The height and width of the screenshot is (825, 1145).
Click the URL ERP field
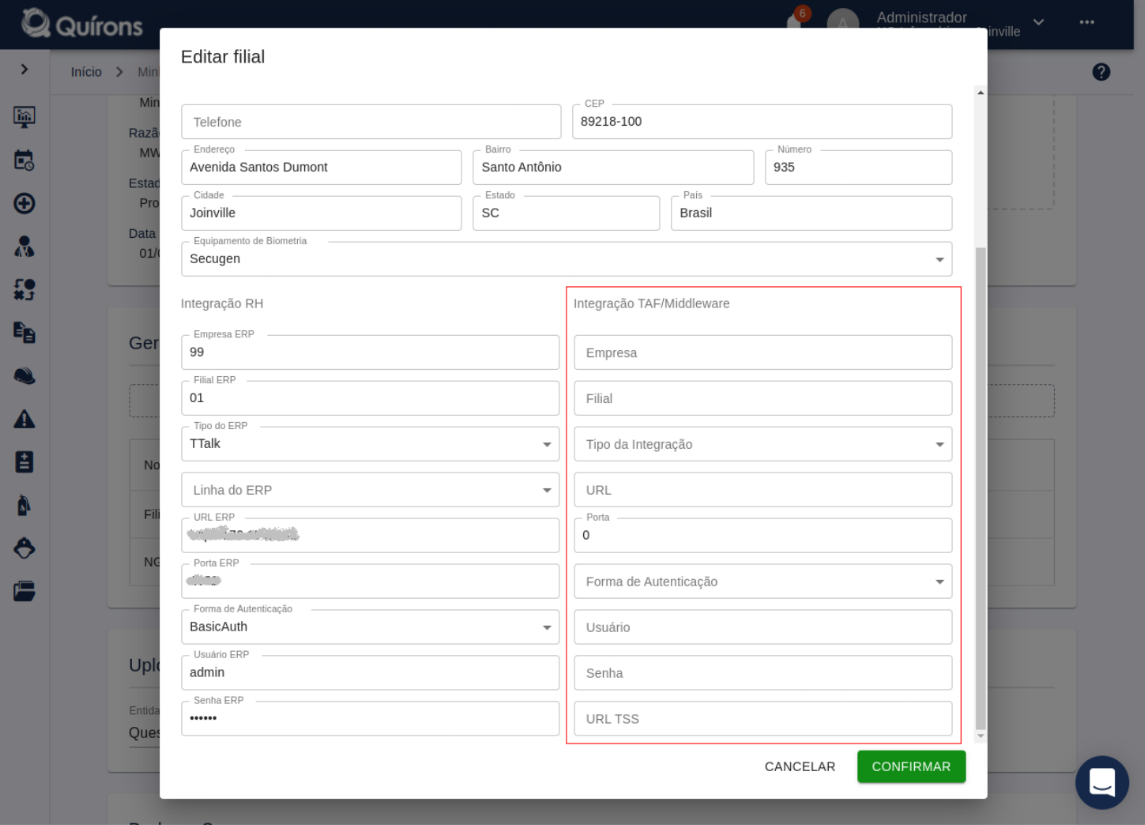click(370, 535)
